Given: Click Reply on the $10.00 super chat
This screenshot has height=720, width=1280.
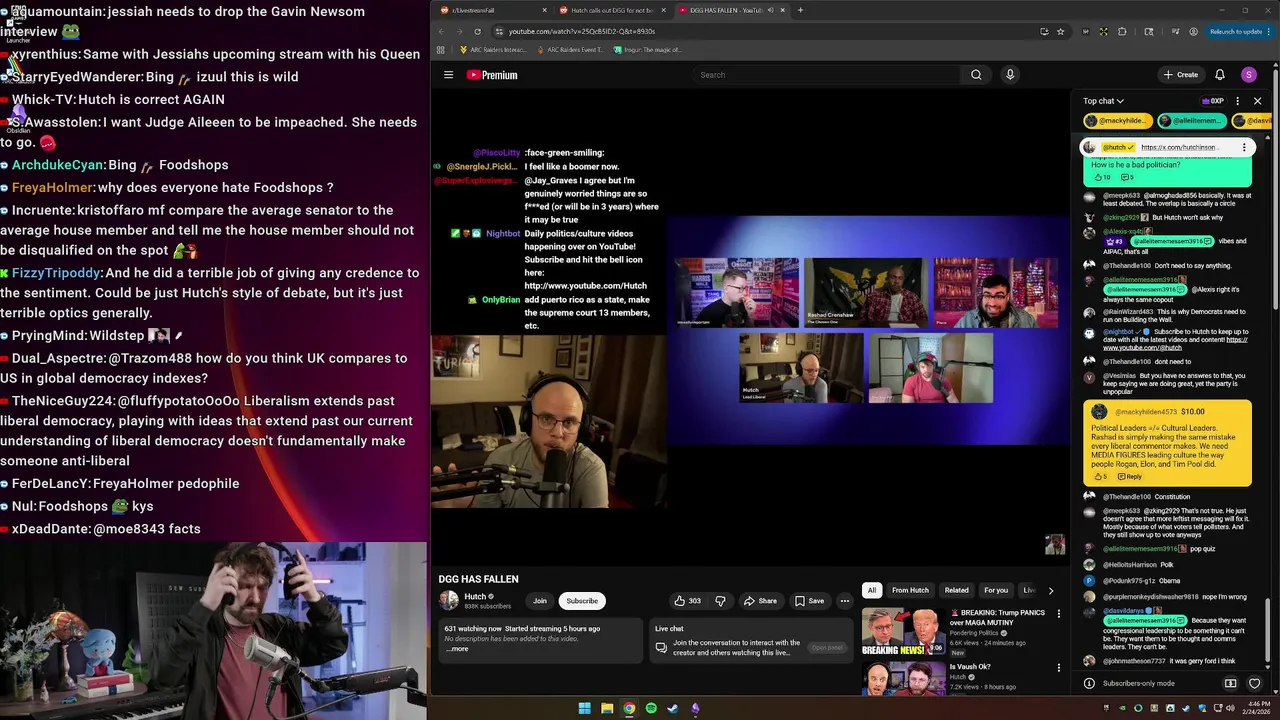Looking at the screenshot, I should pos(1129,476).
